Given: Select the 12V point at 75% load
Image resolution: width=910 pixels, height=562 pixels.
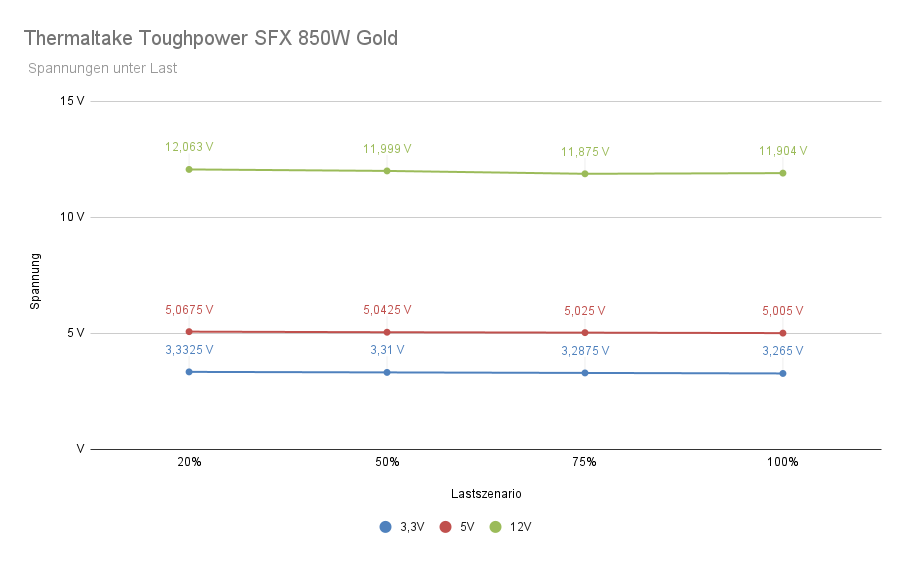Looking at the screenshot, I should (x=585, y=174).
